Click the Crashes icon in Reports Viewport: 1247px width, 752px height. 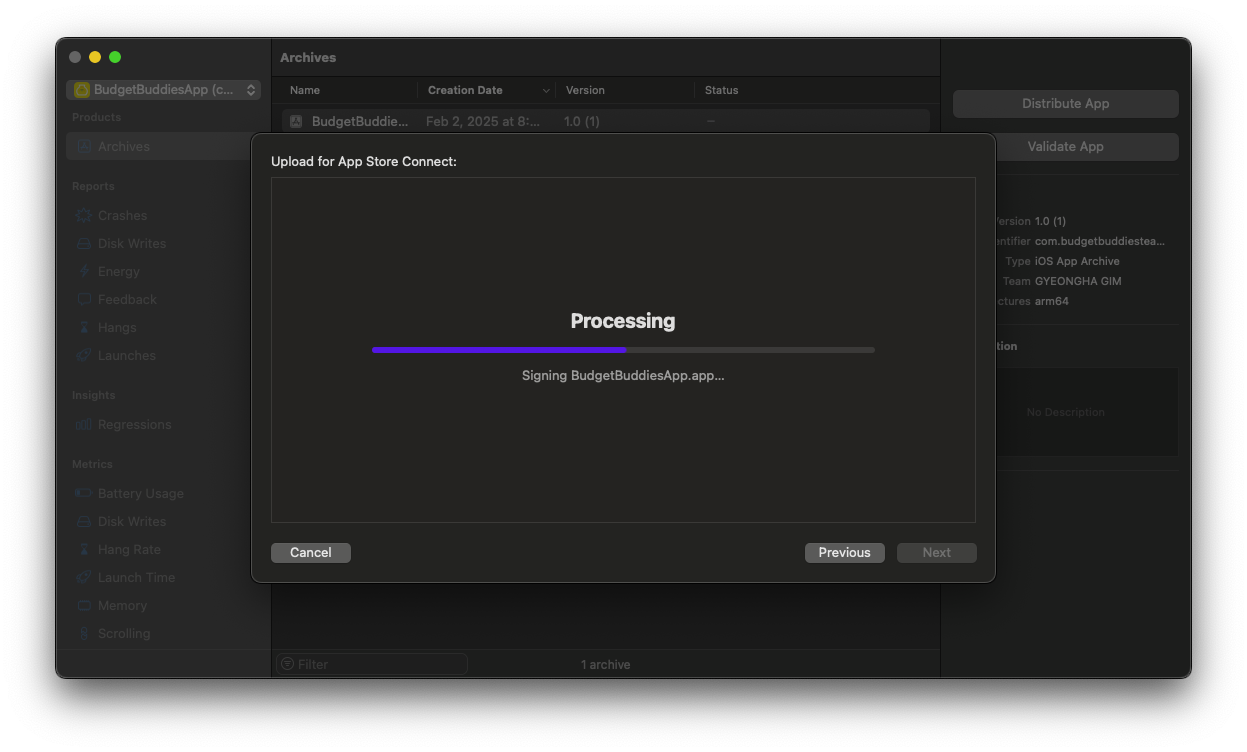(84, 215)
